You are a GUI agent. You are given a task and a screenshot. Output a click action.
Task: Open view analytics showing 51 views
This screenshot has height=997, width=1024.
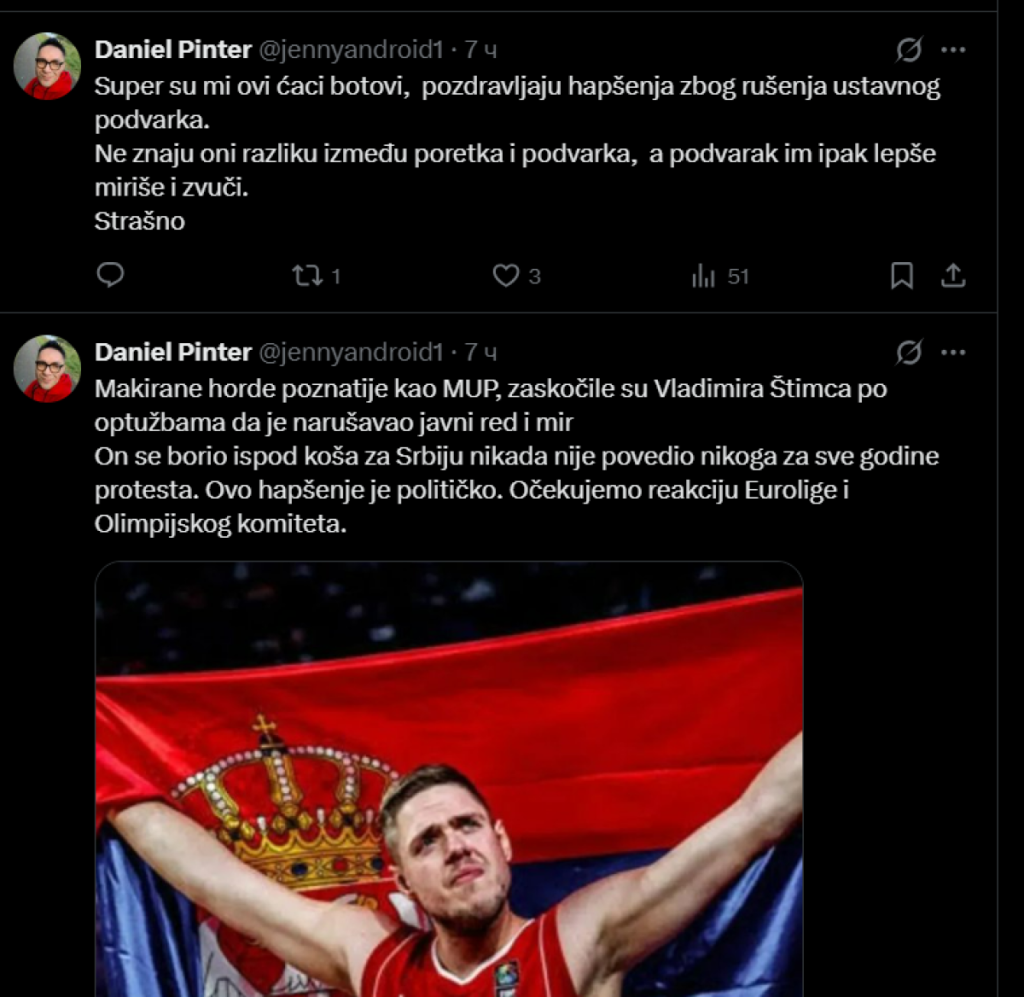pos(704,276)
